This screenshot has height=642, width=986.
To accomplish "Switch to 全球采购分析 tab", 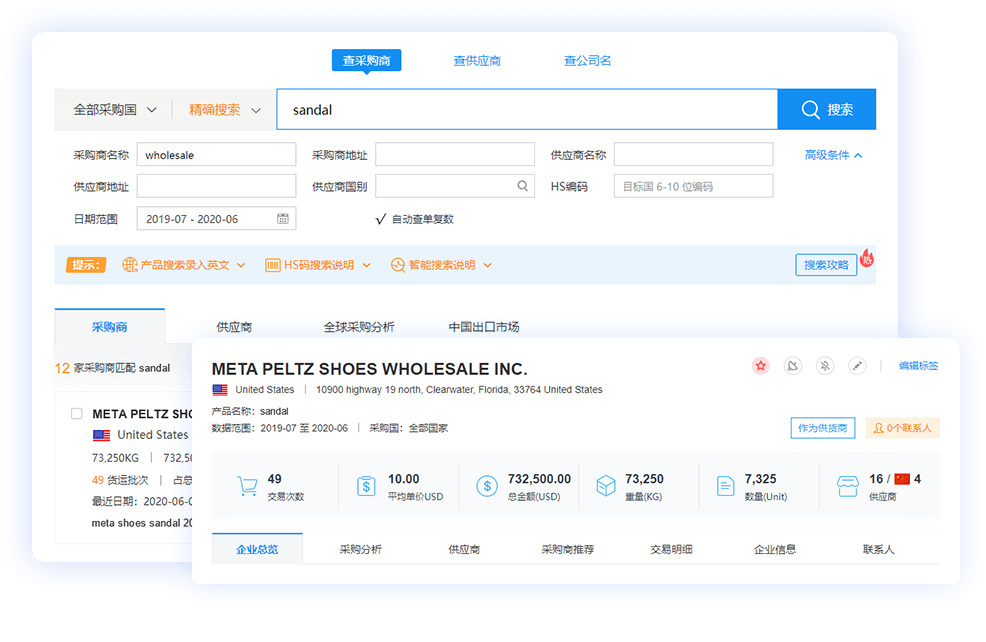I will point(358,327).
